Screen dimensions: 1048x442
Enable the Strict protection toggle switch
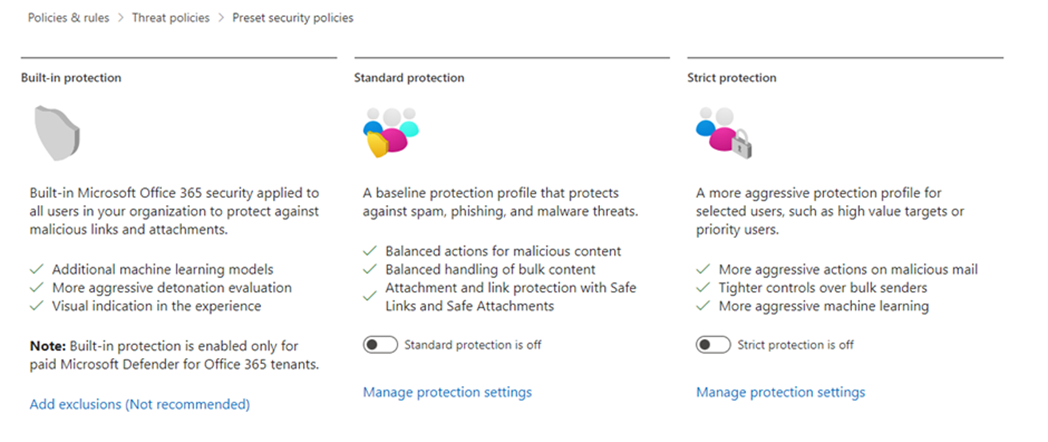click(713, 345)
